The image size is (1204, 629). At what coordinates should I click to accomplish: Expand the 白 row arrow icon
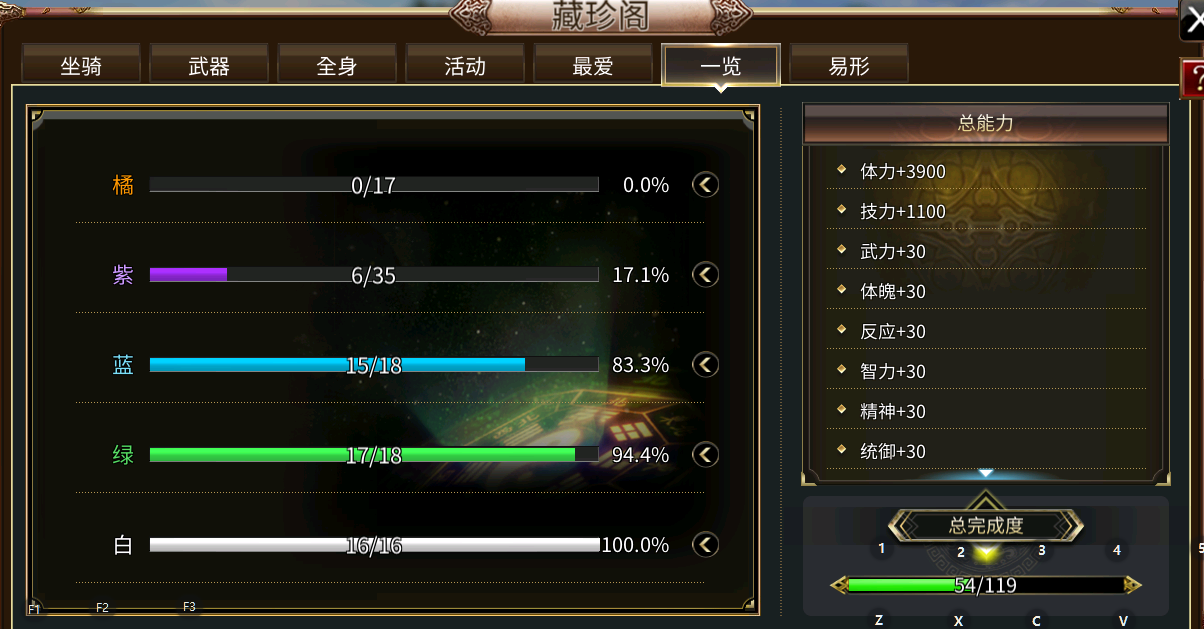(x=706, y=545)
